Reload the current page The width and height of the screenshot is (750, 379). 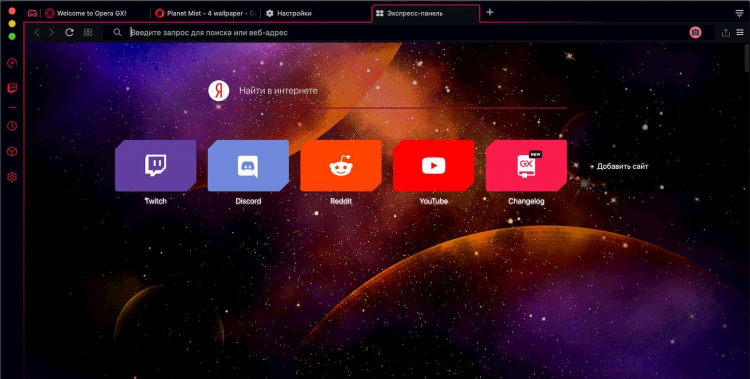coord(69,33)
